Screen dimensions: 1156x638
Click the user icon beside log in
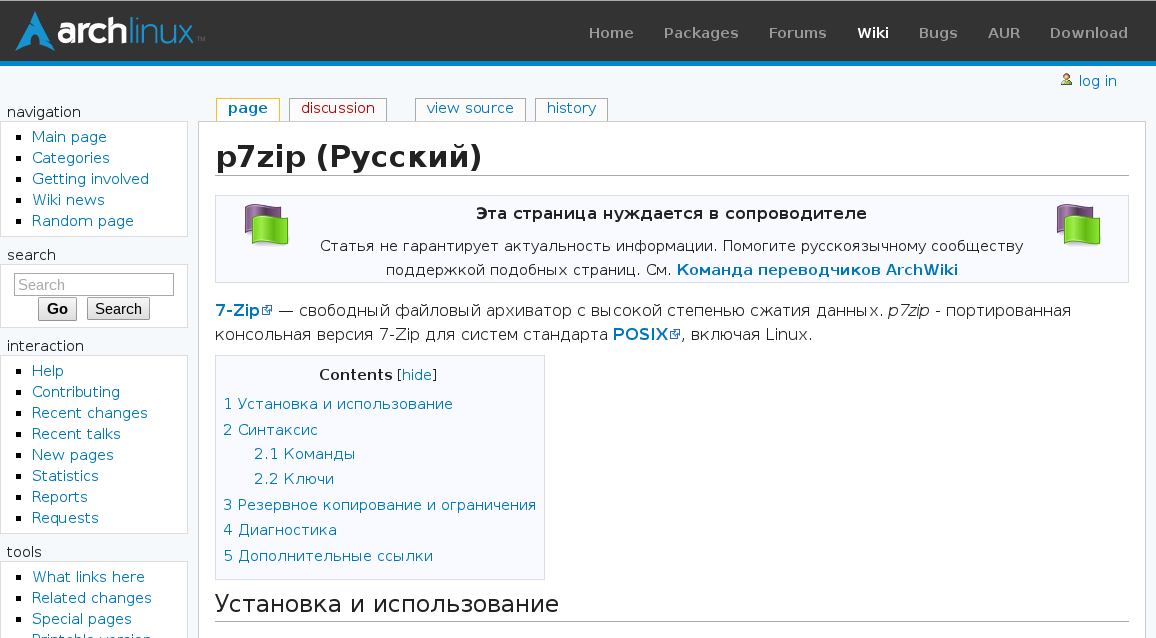click(x=1066, y=80)
